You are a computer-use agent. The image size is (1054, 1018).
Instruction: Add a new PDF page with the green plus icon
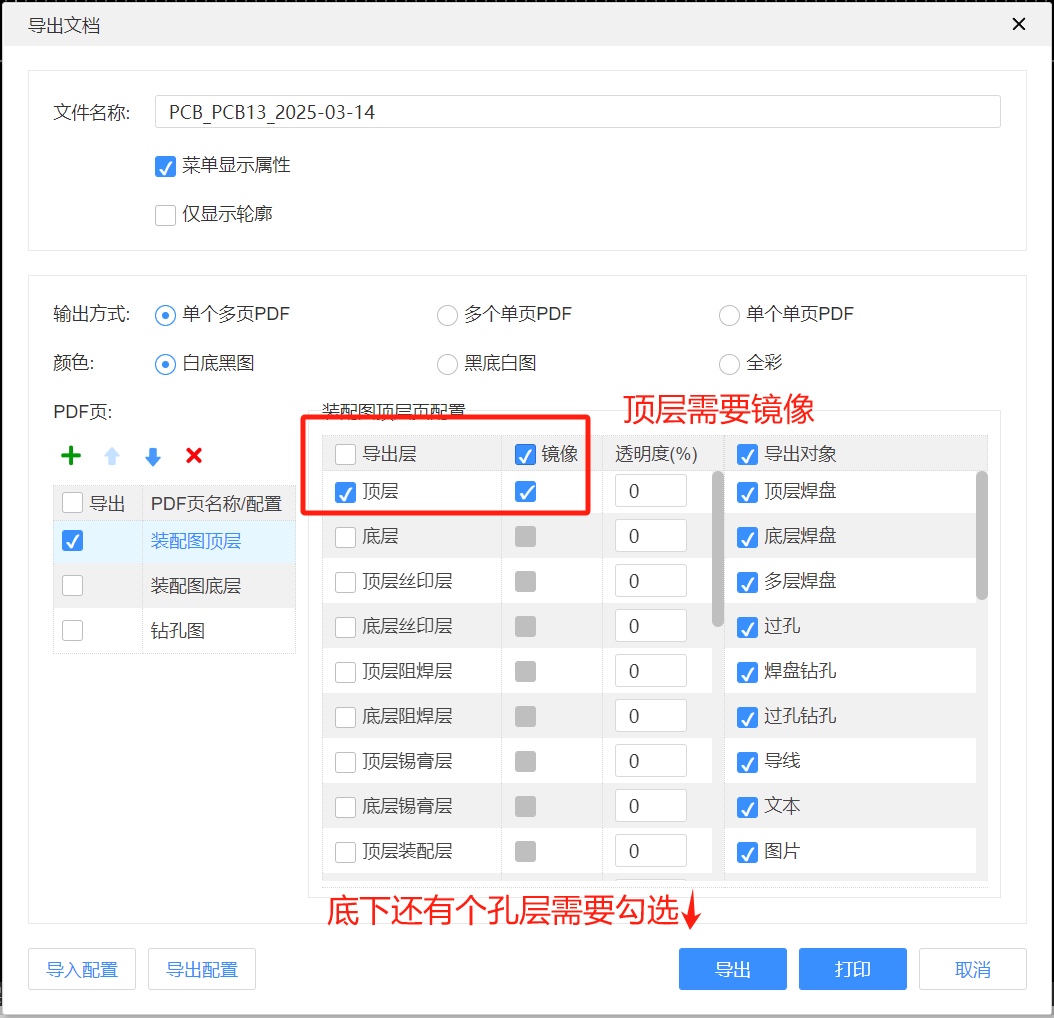(x=70, y=455)
